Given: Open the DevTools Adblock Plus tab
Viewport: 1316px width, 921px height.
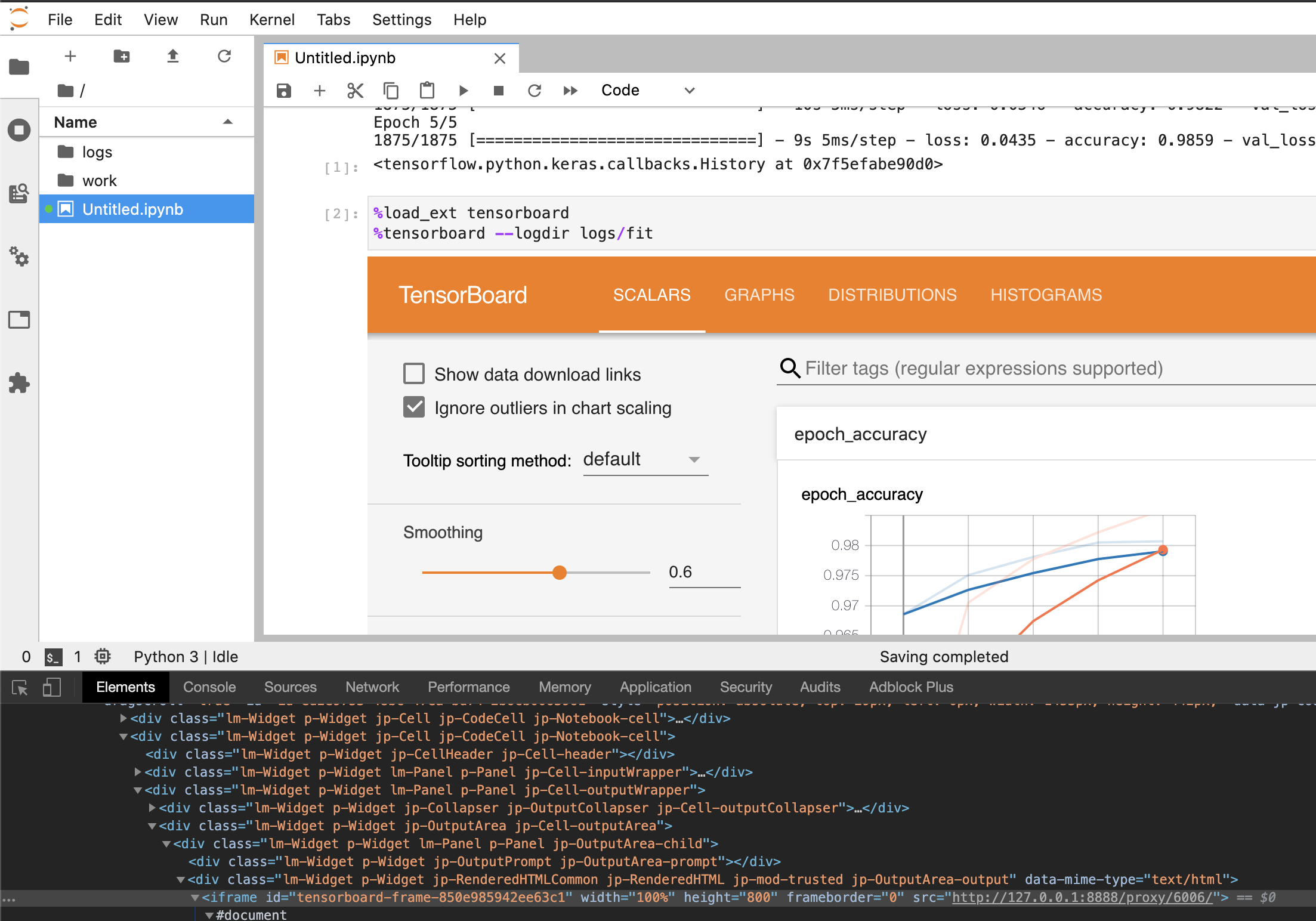Looking at the screenshot, I should point(911,687).
